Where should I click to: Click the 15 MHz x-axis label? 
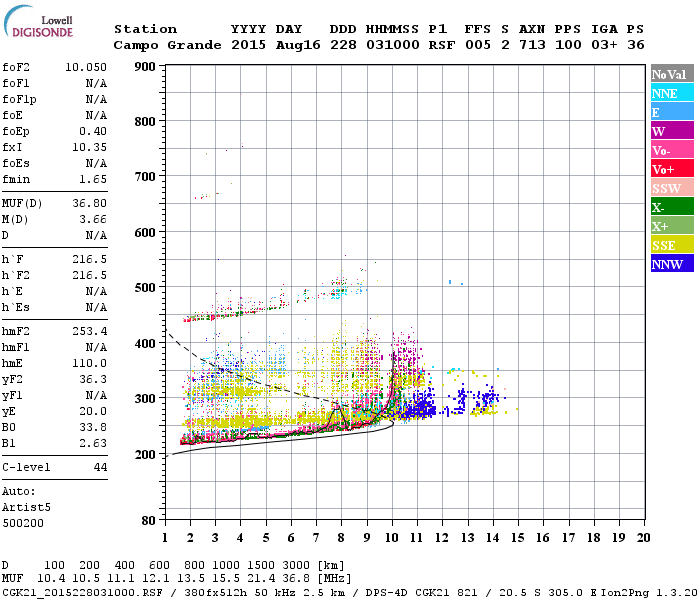pyautogui.click(x=518, y=538)
